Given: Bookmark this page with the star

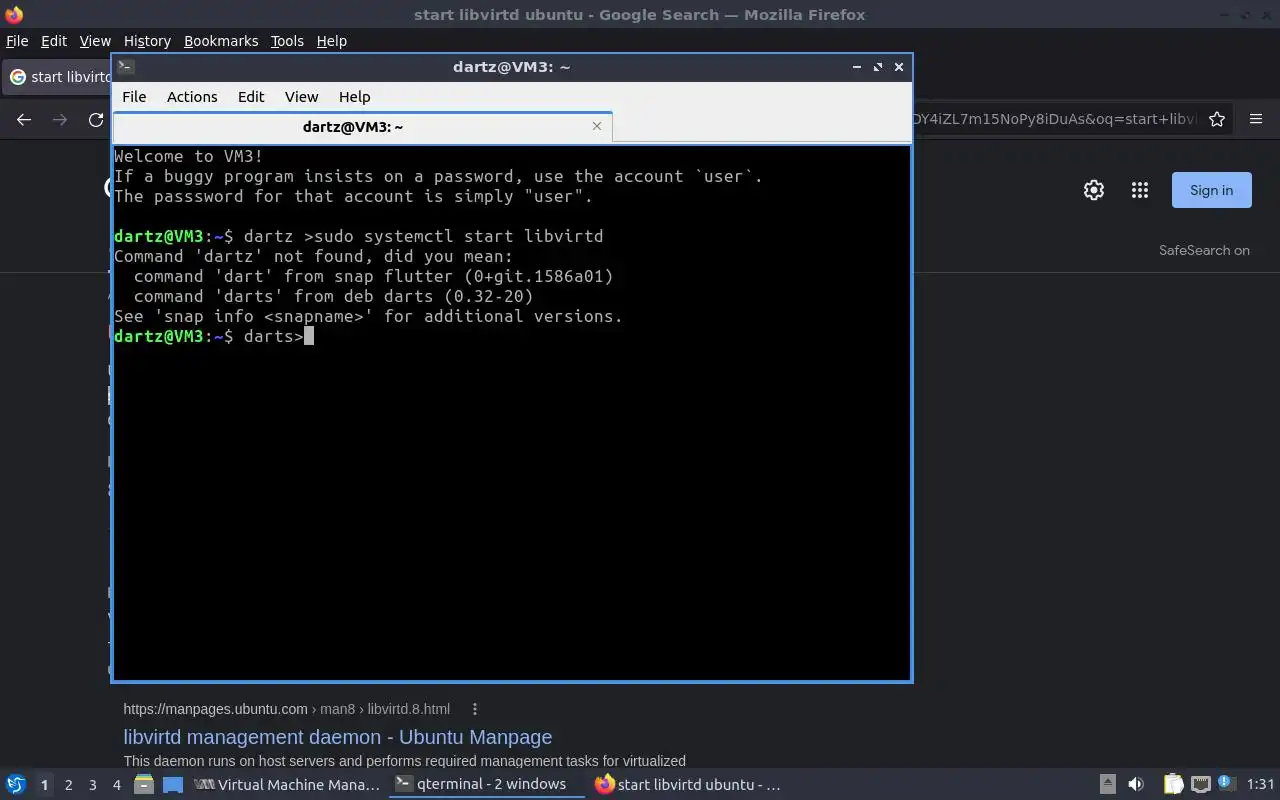Looking at the screenshot, I should pos(1217,119).
